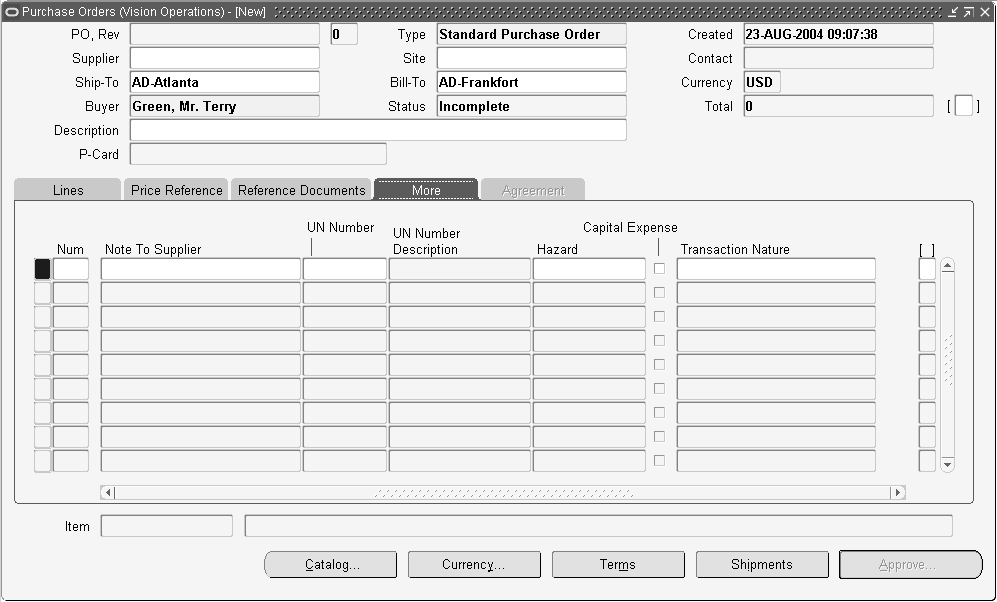Viewport: 997px width, 602px height.
Task: Open the Catalog dialog button
Action: [x=331, y=564]
